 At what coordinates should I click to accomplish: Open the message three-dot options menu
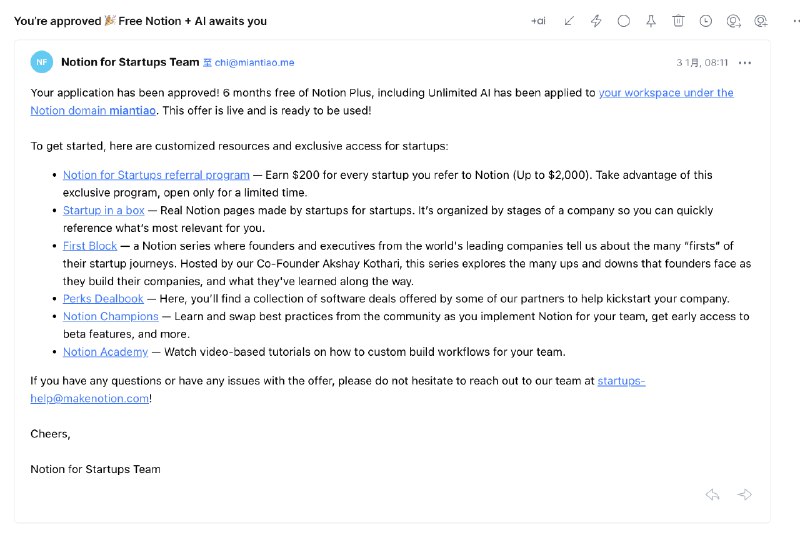tap(745, 62)
